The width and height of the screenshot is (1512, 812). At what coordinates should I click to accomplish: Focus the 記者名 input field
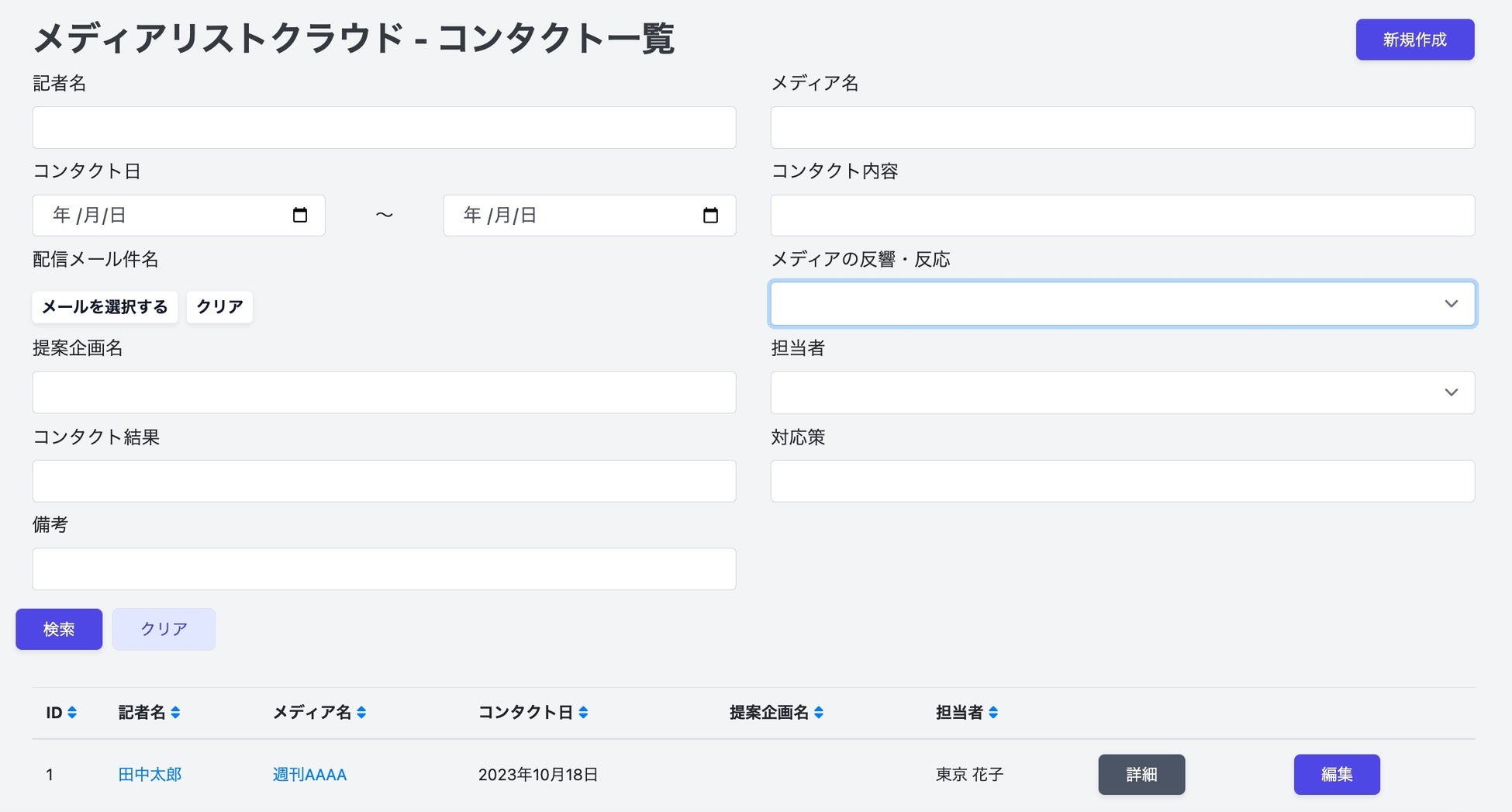click(x=384, y=127)
